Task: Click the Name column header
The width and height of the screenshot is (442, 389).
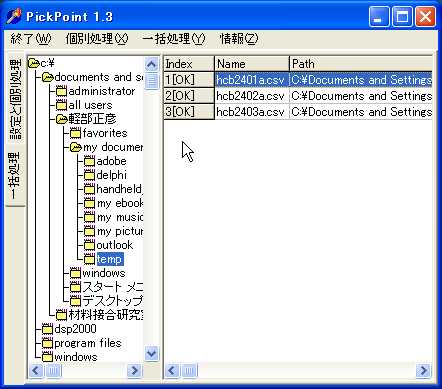Action: (x=252, y=64)
